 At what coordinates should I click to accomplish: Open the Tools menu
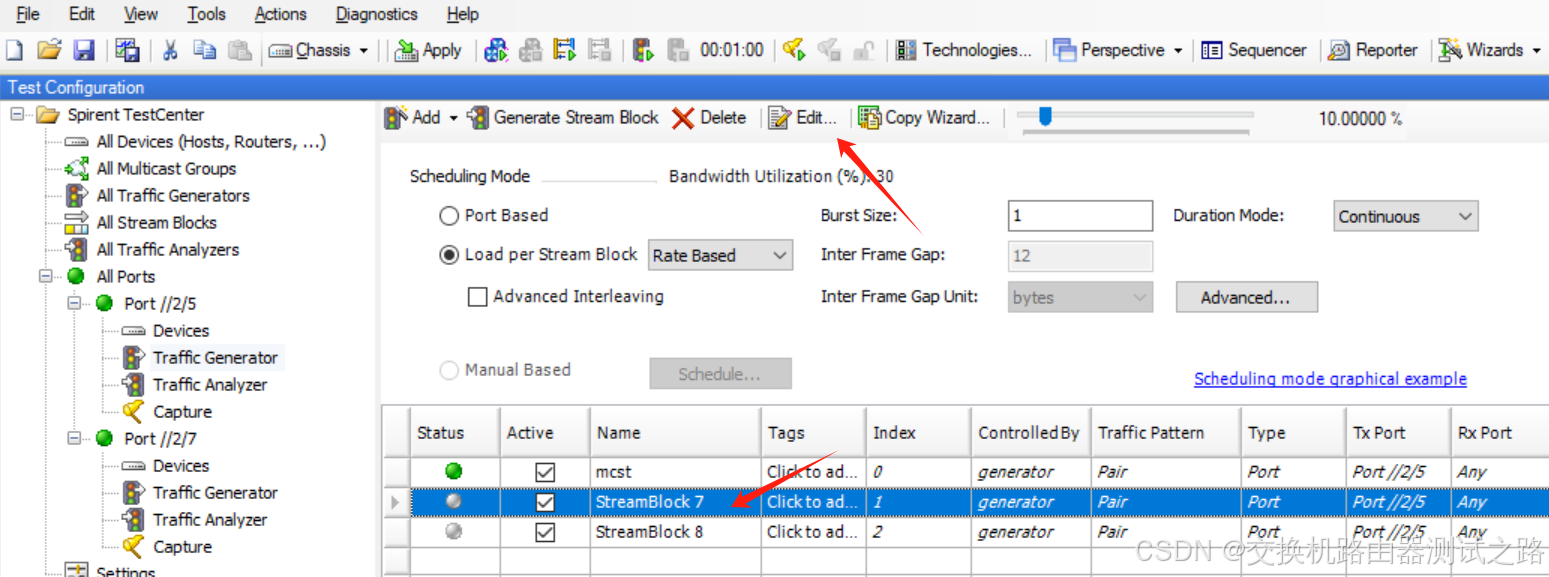[206, 14]
